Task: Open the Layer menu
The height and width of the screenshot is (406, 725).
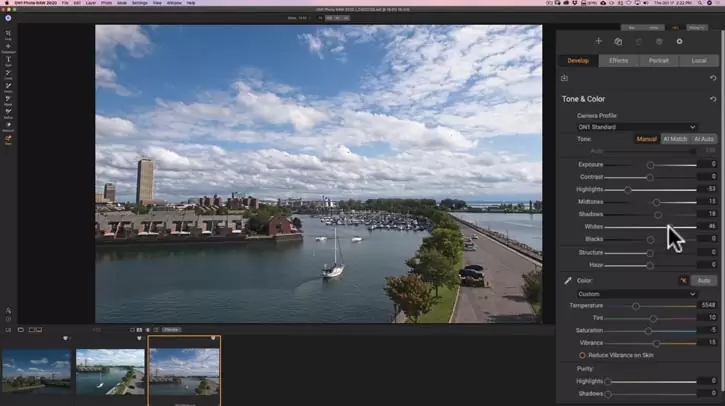Action: (x=91, y=3)
